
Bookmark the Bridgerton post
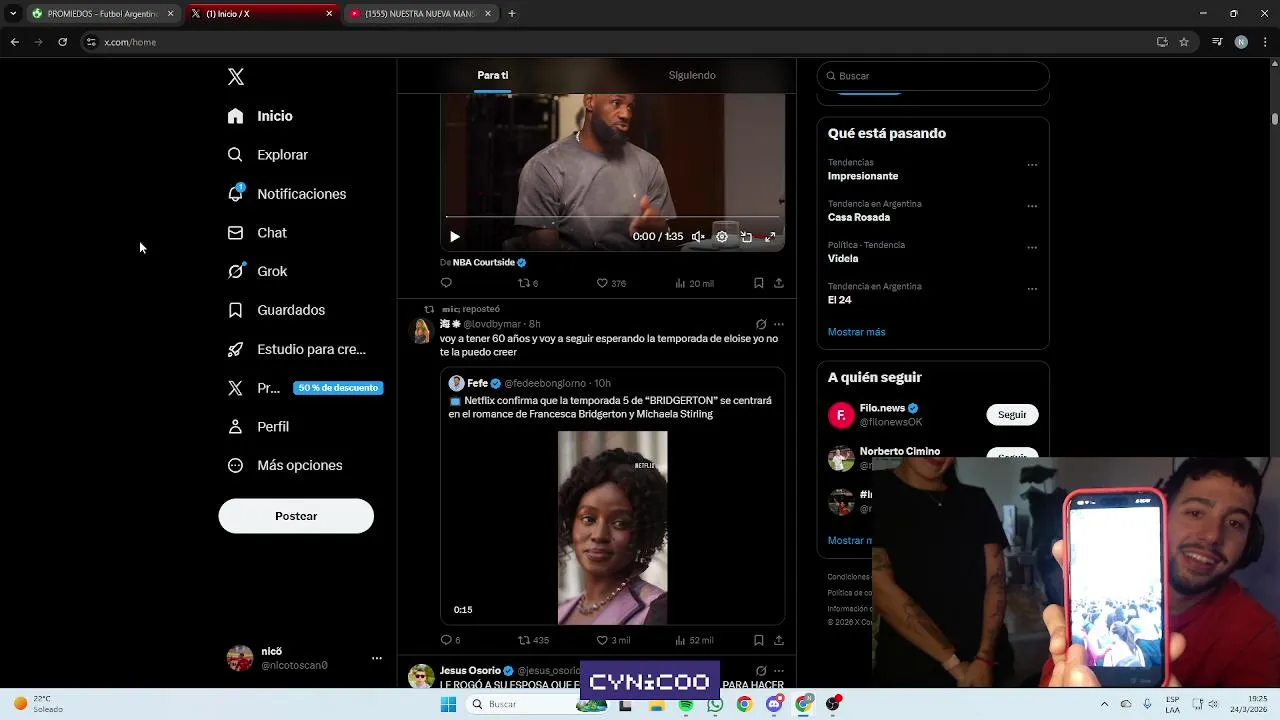point(758,640)
